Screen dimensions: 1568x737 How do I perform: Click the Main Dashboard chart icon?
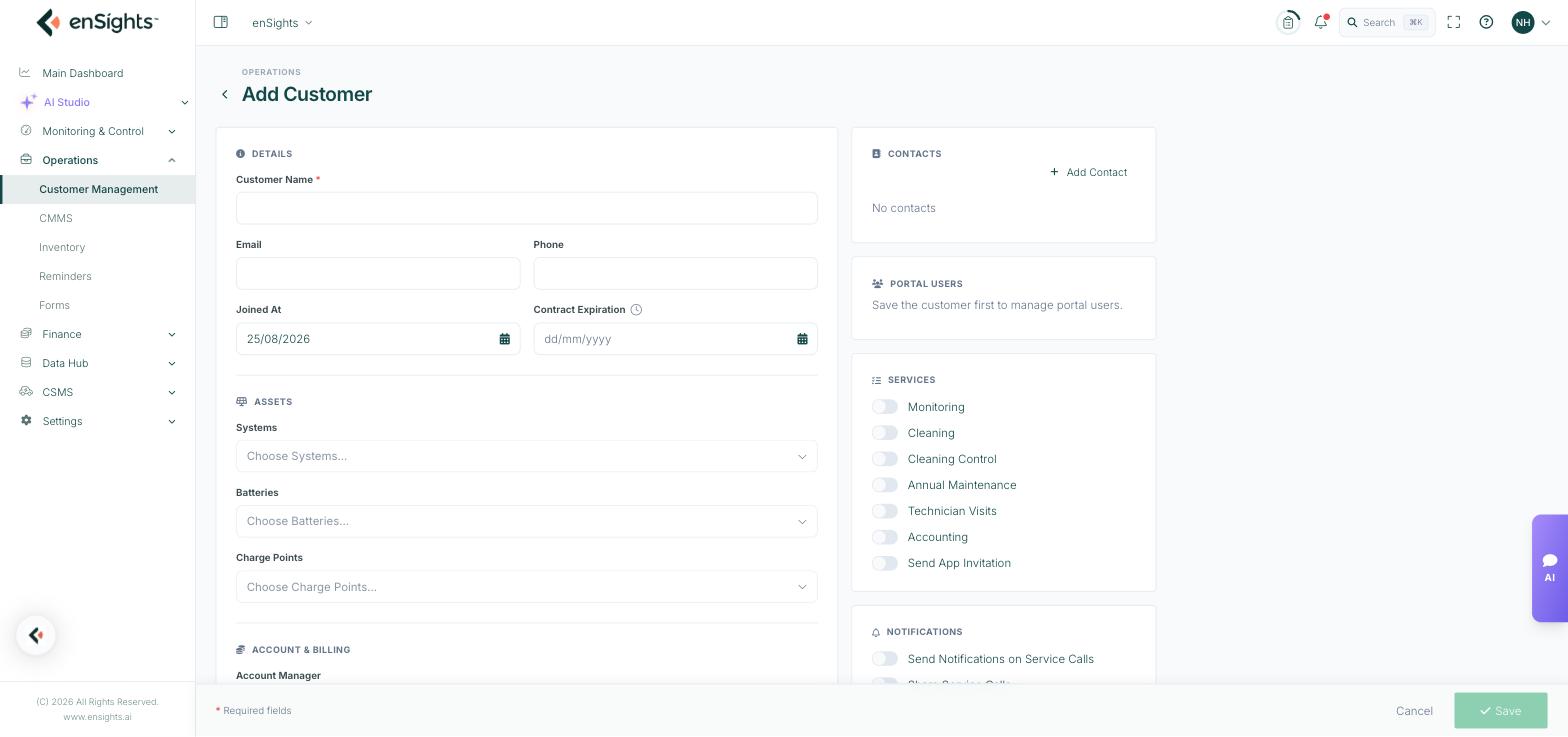click(x=25, y=72)
